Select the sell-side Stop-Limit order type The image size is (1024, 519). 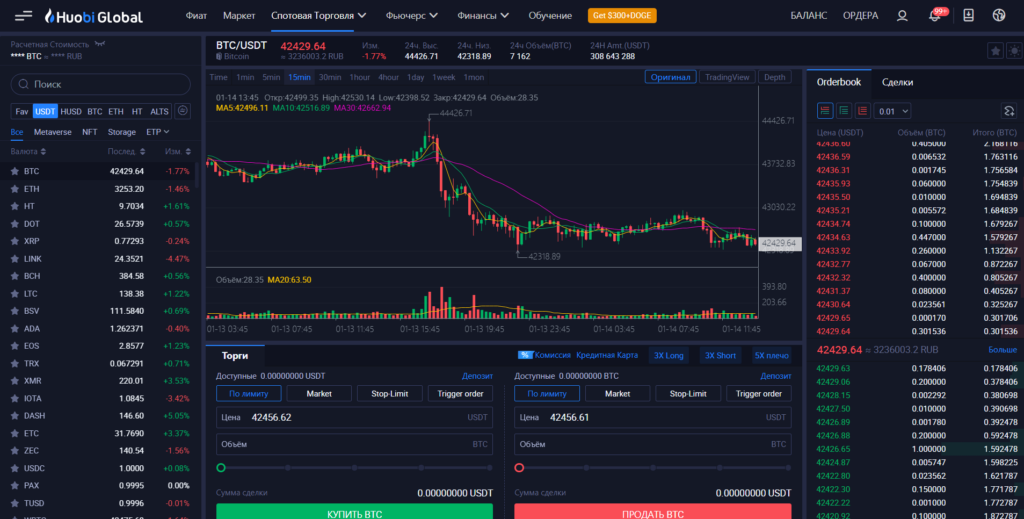[688, 394]
